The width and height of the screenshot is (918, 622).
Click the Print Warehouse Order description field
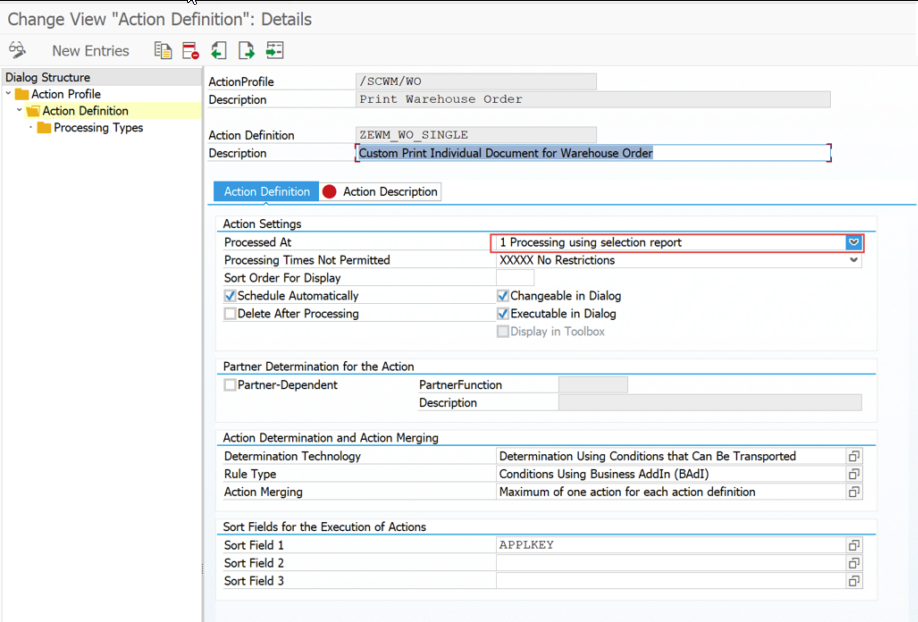592,99
